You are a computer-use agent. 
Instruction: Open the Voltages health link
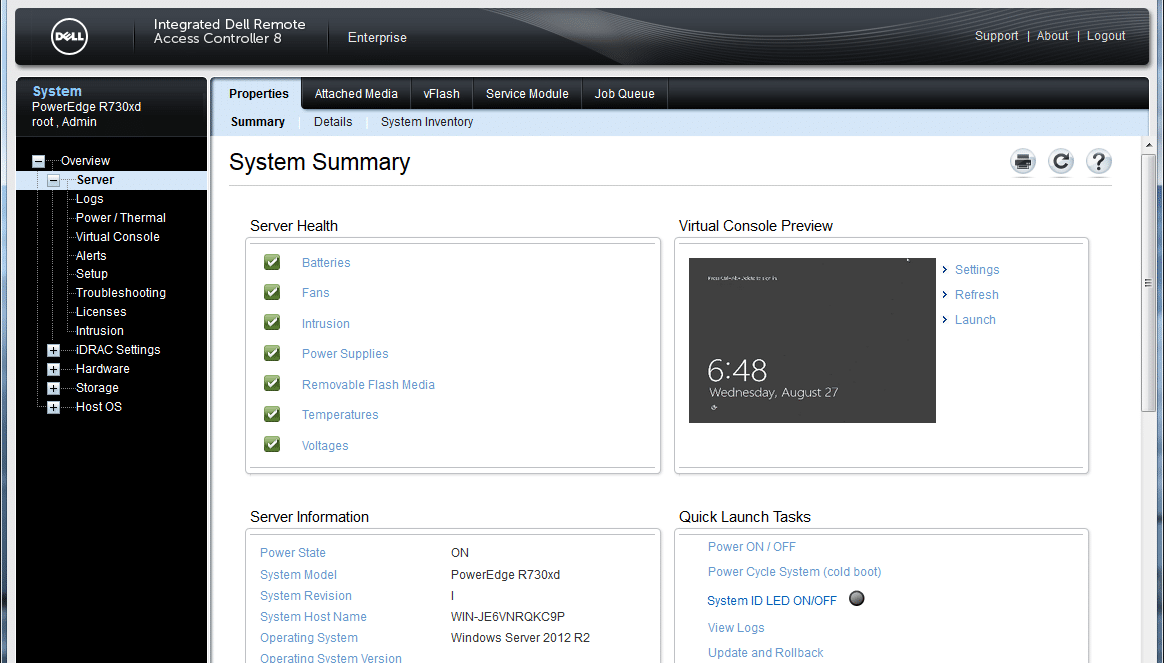click(324, 445)
